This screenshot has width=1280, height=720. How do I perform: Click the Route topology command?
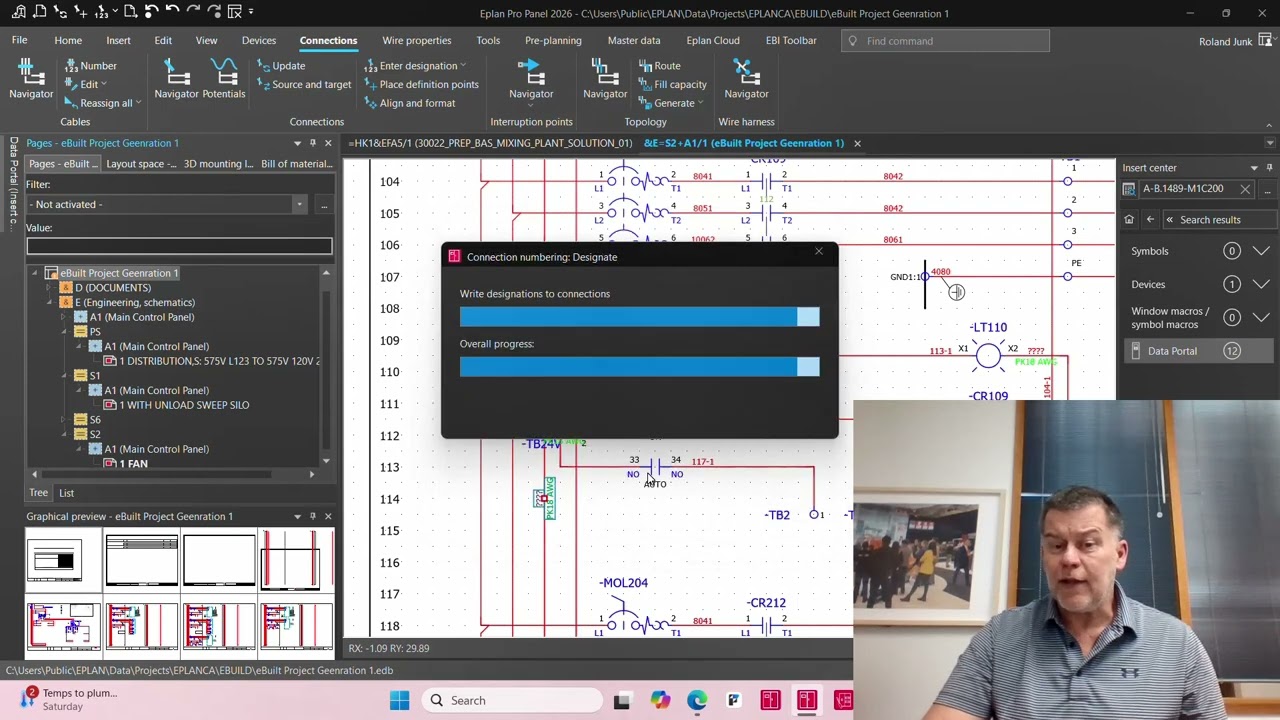point(659,66)
